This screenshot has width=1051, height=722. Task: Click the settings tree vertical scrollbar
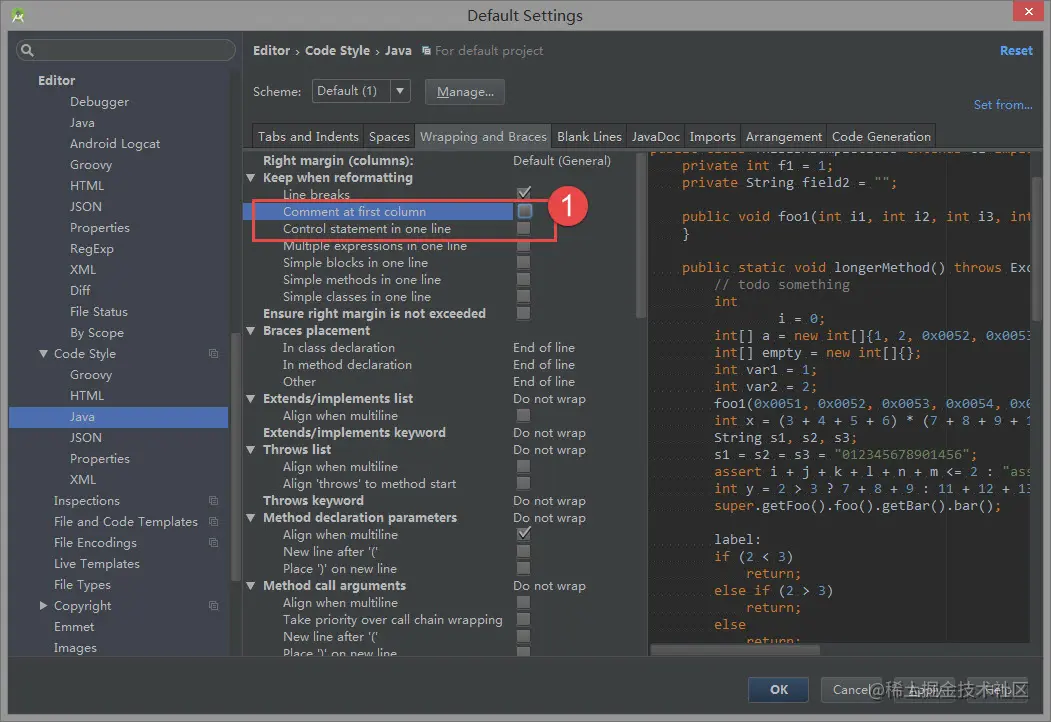(235, 456)
